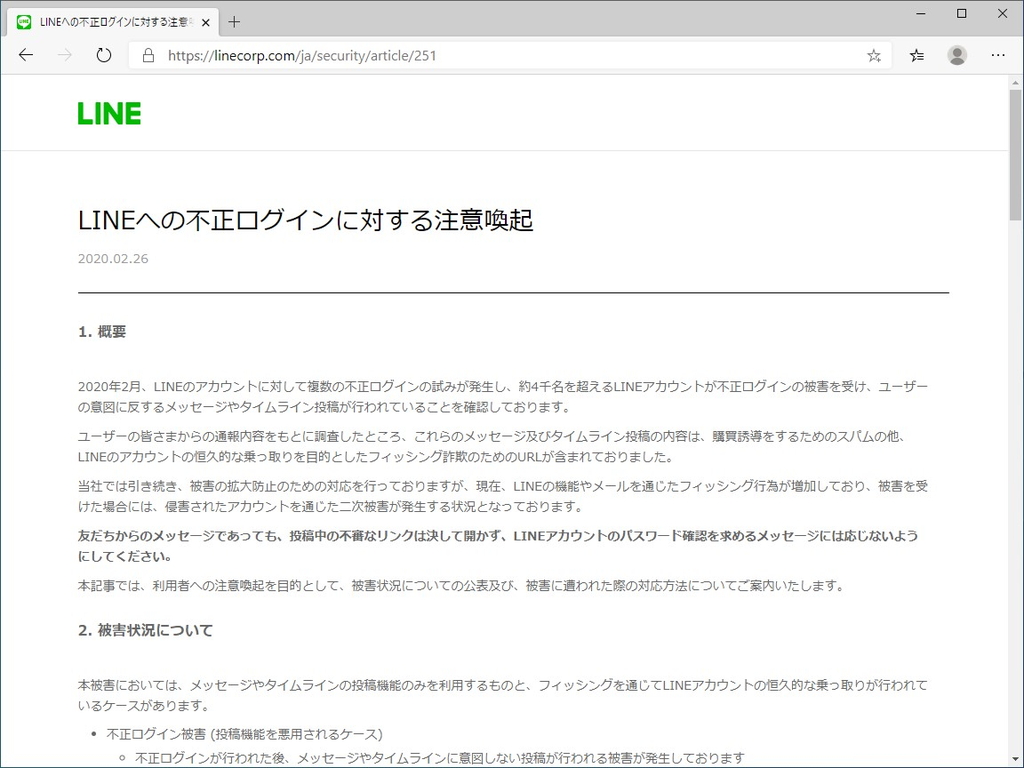Click the section heading 1. 概要
This screenshot has width=1024, height=768.
[x=101, y=331]
